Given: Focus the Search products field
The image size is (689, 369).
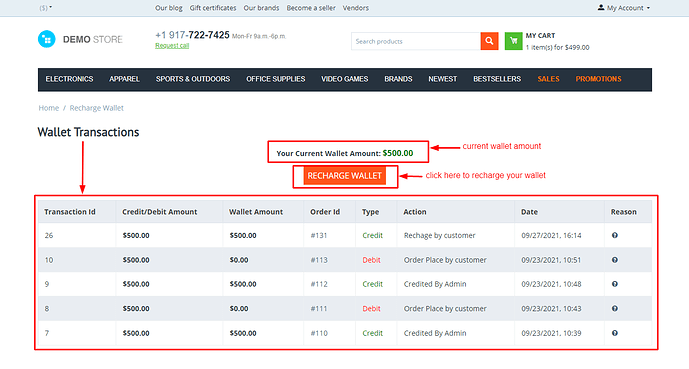Looking at the screenshot, I should point(416,41).
